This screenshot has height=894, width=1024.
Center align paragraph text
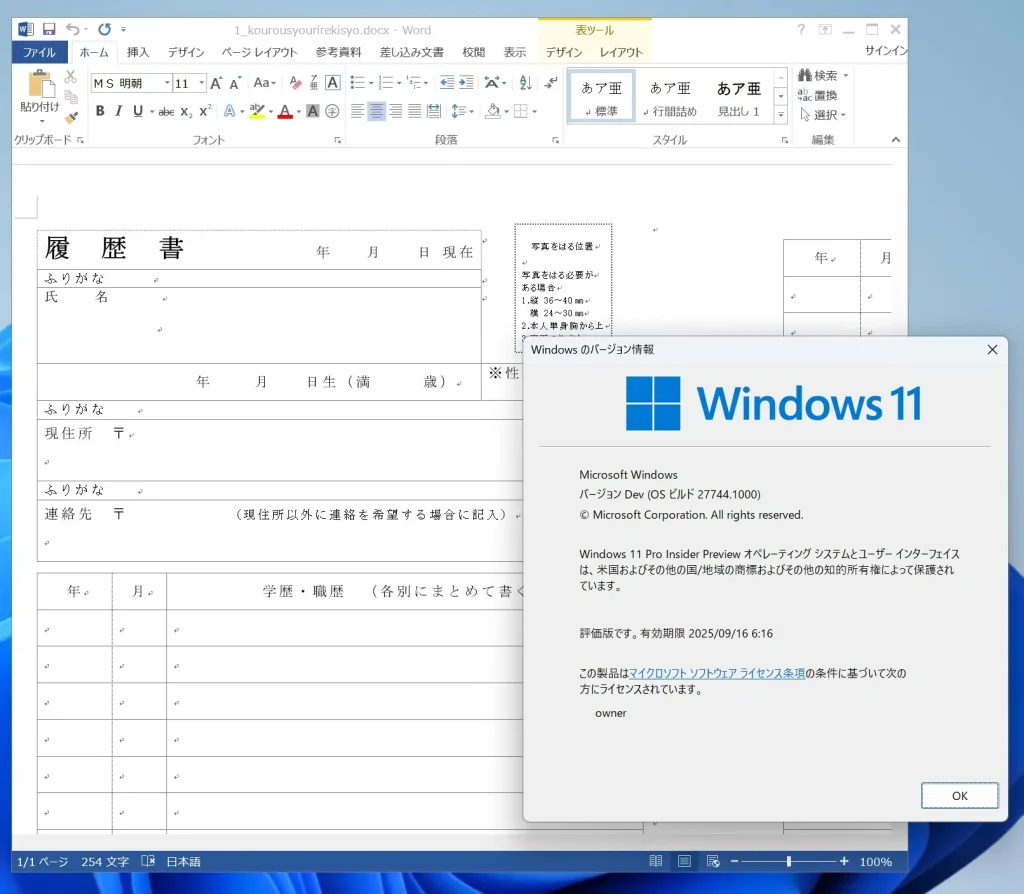pyautogui.click(x=376, y=111)
